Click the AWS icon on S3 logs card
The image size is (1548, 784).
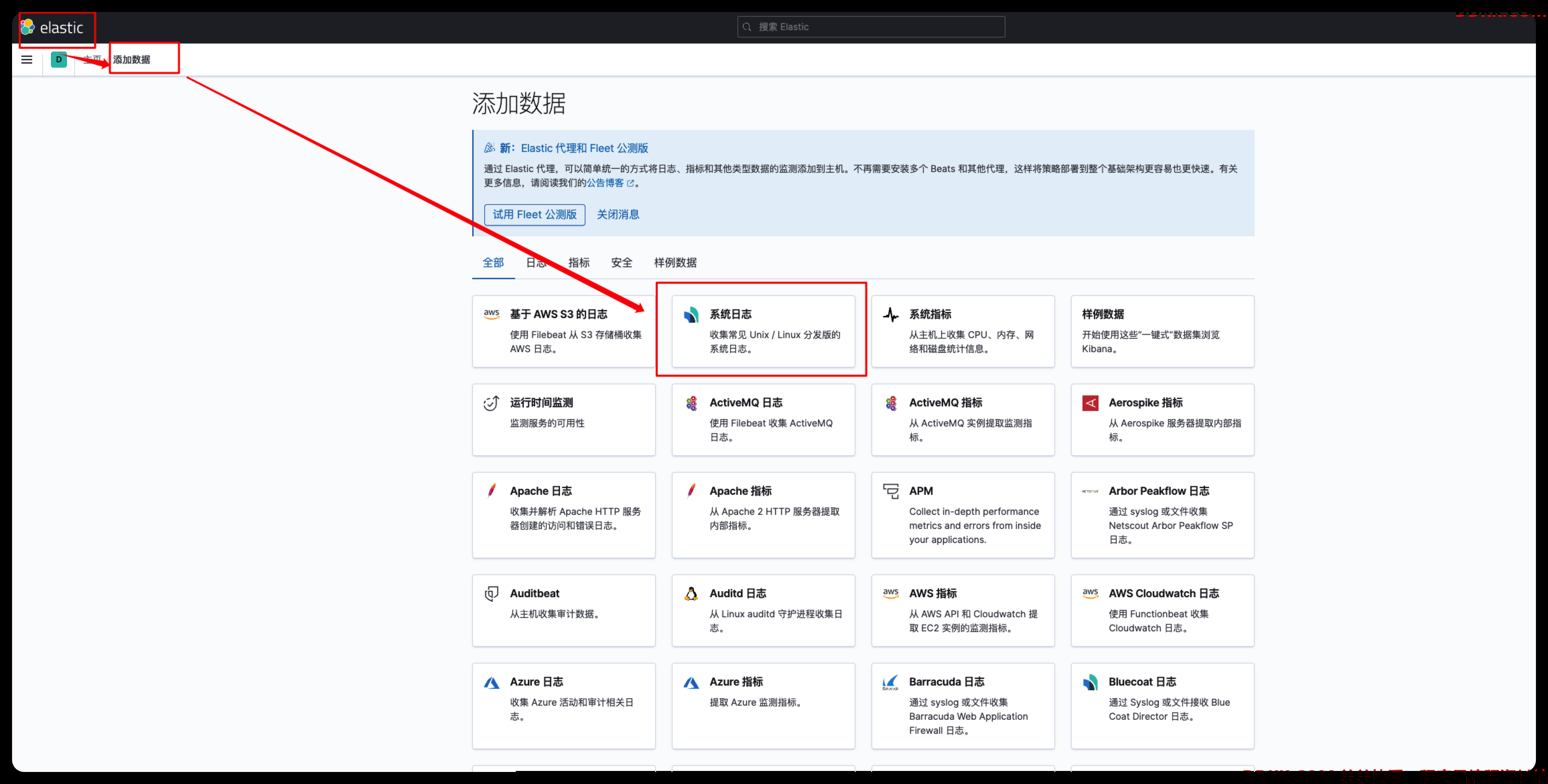[x=492, y=314]
